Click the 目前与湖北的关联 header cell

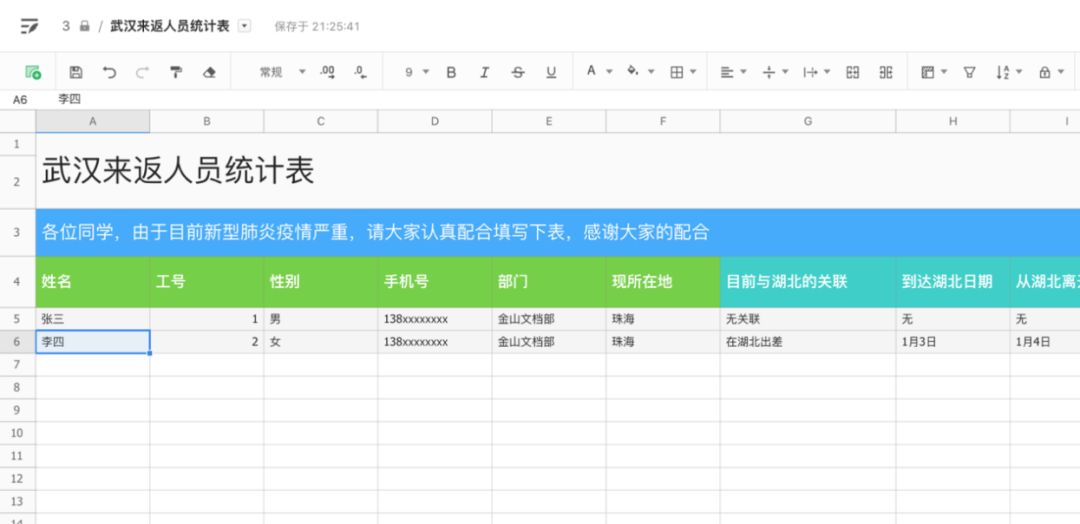click(x=808, y=282)
